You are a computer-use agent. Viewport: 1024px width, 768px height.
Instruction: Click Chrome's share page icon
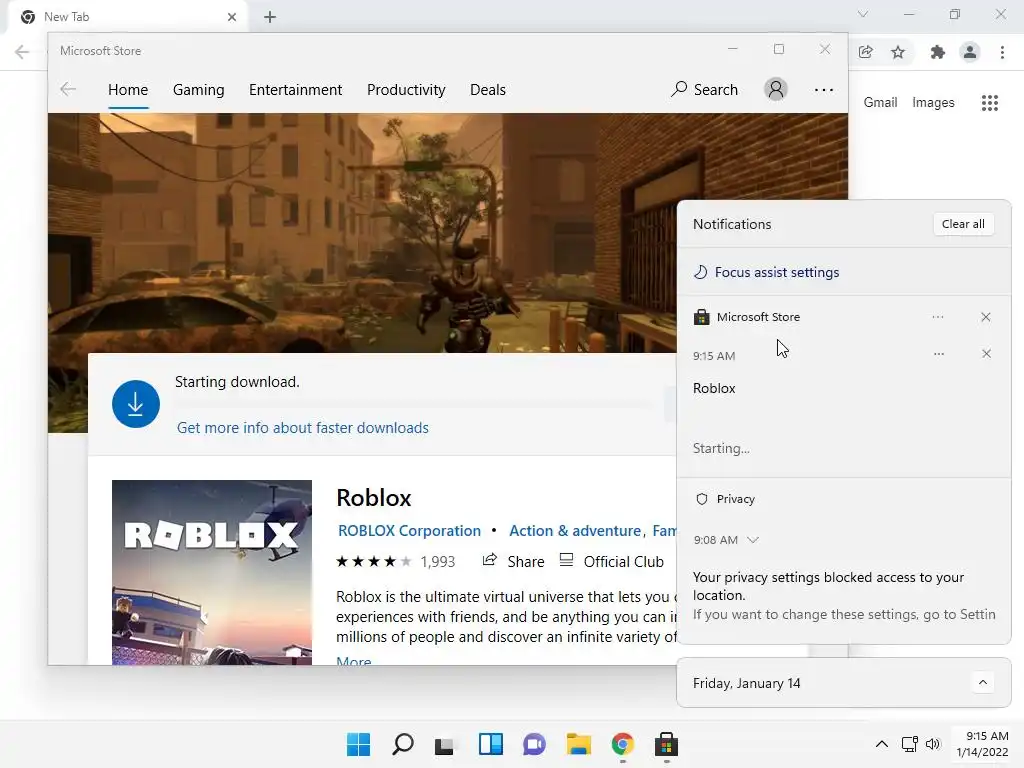tap(866, 52)
